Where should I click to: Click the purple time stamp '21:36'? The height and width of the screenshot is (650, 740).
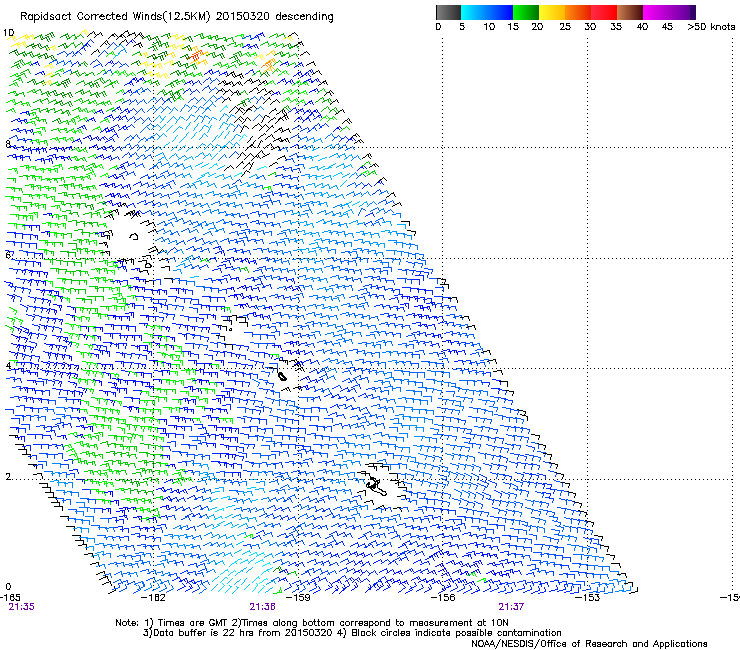coord(262,607)
